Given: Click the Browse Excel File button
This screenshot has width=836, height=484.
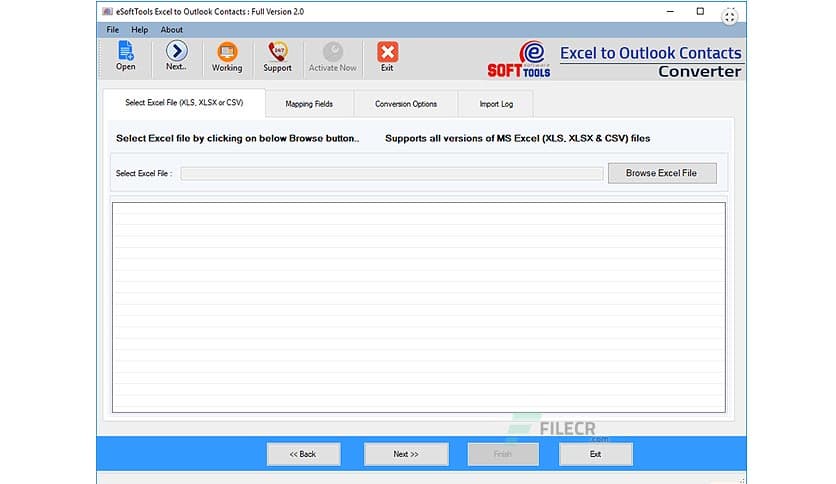Looking at the screenshot, I should [x=662, y=173].
